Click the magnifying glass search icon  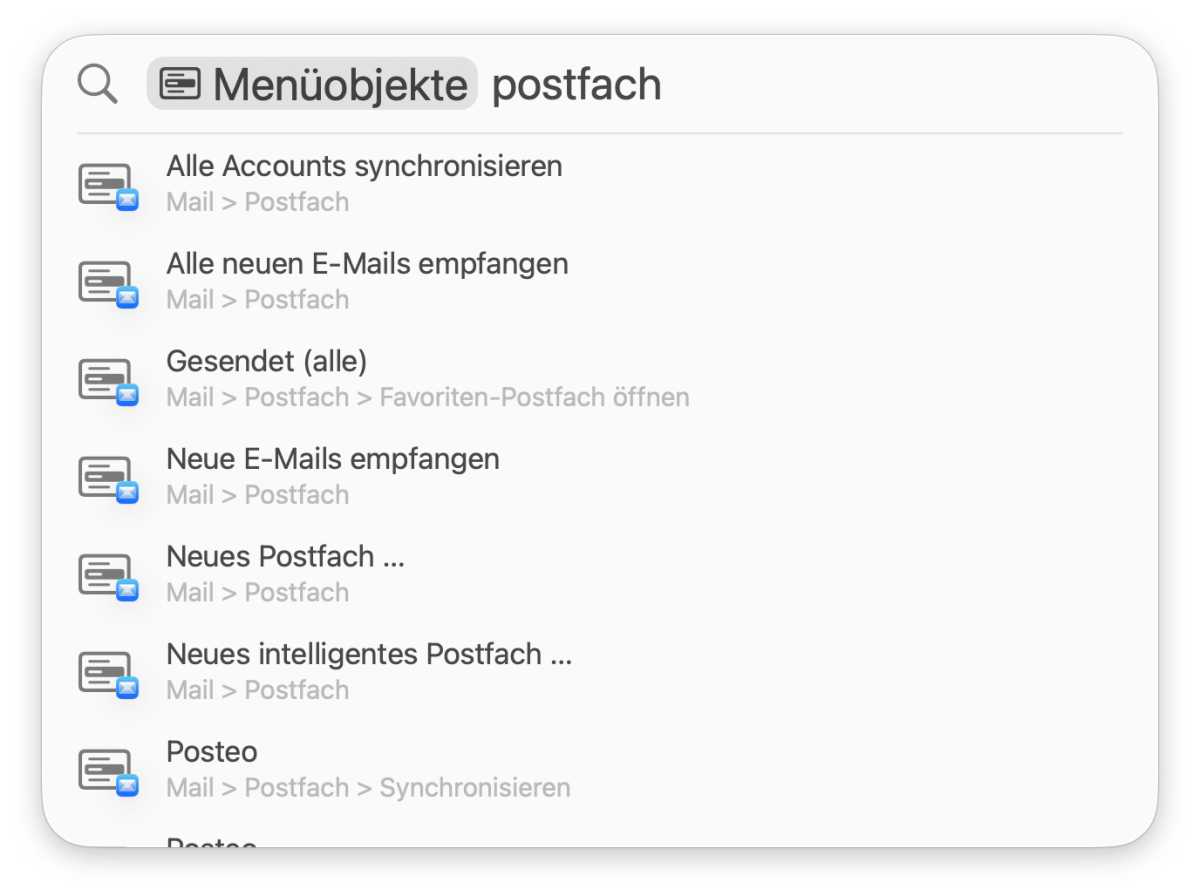[96, 83]
